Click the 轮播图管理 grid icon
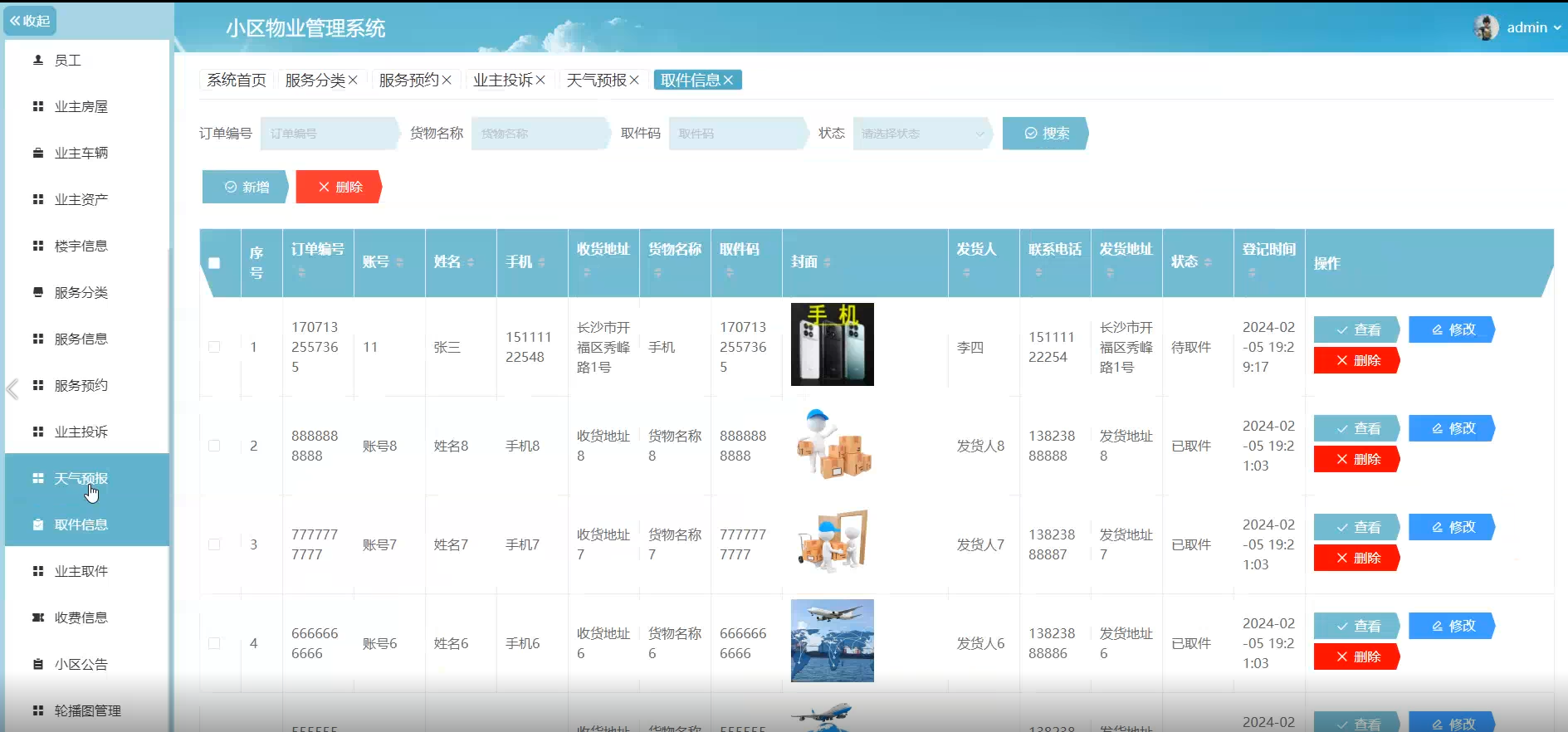 tap(37, 711)
